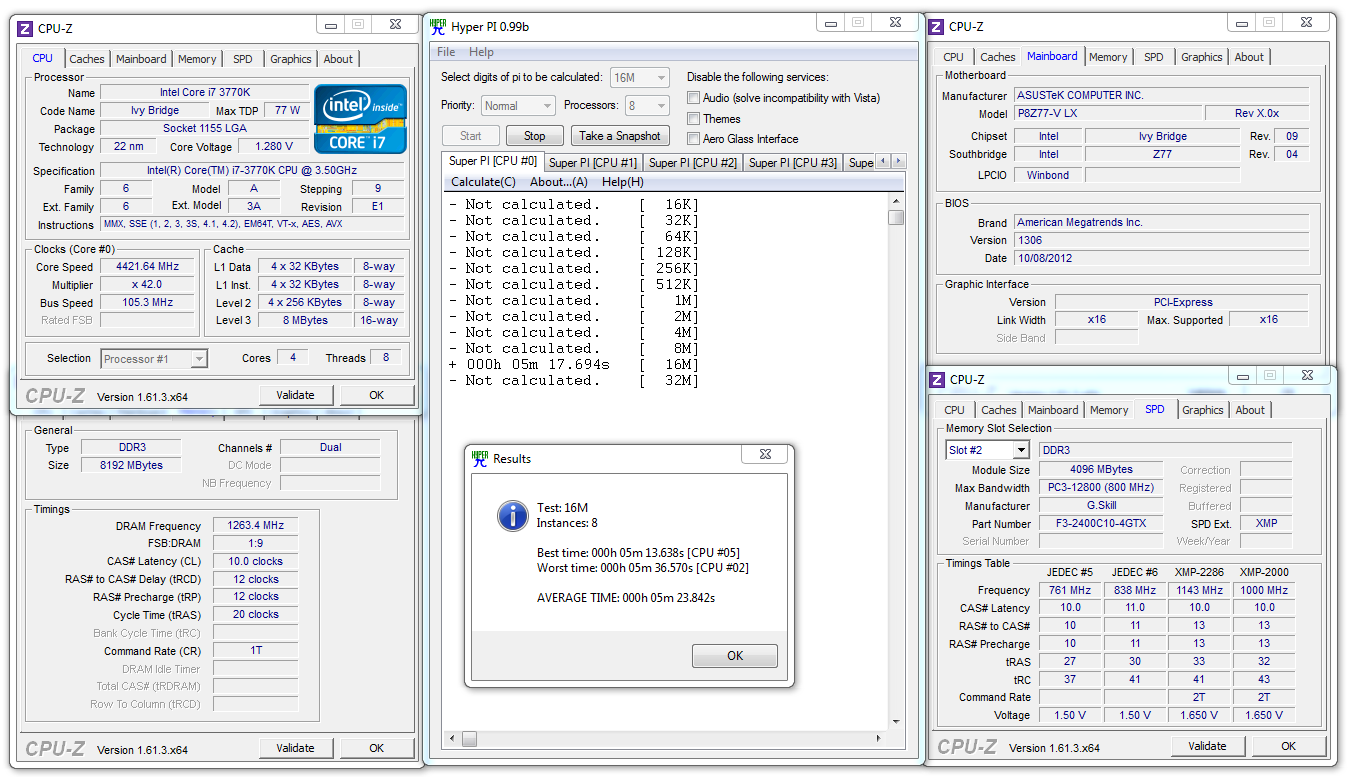The height and width of the screenshot is (777, 1354).
Task: Click the motherboard Model P8Z77-V LX field
Action: coord(1108,114)
